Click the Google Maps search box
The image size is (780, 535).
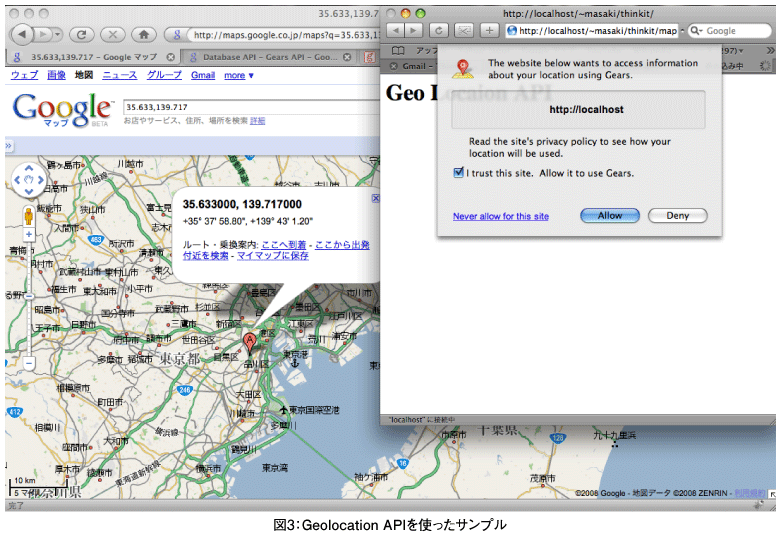(251, 107)
